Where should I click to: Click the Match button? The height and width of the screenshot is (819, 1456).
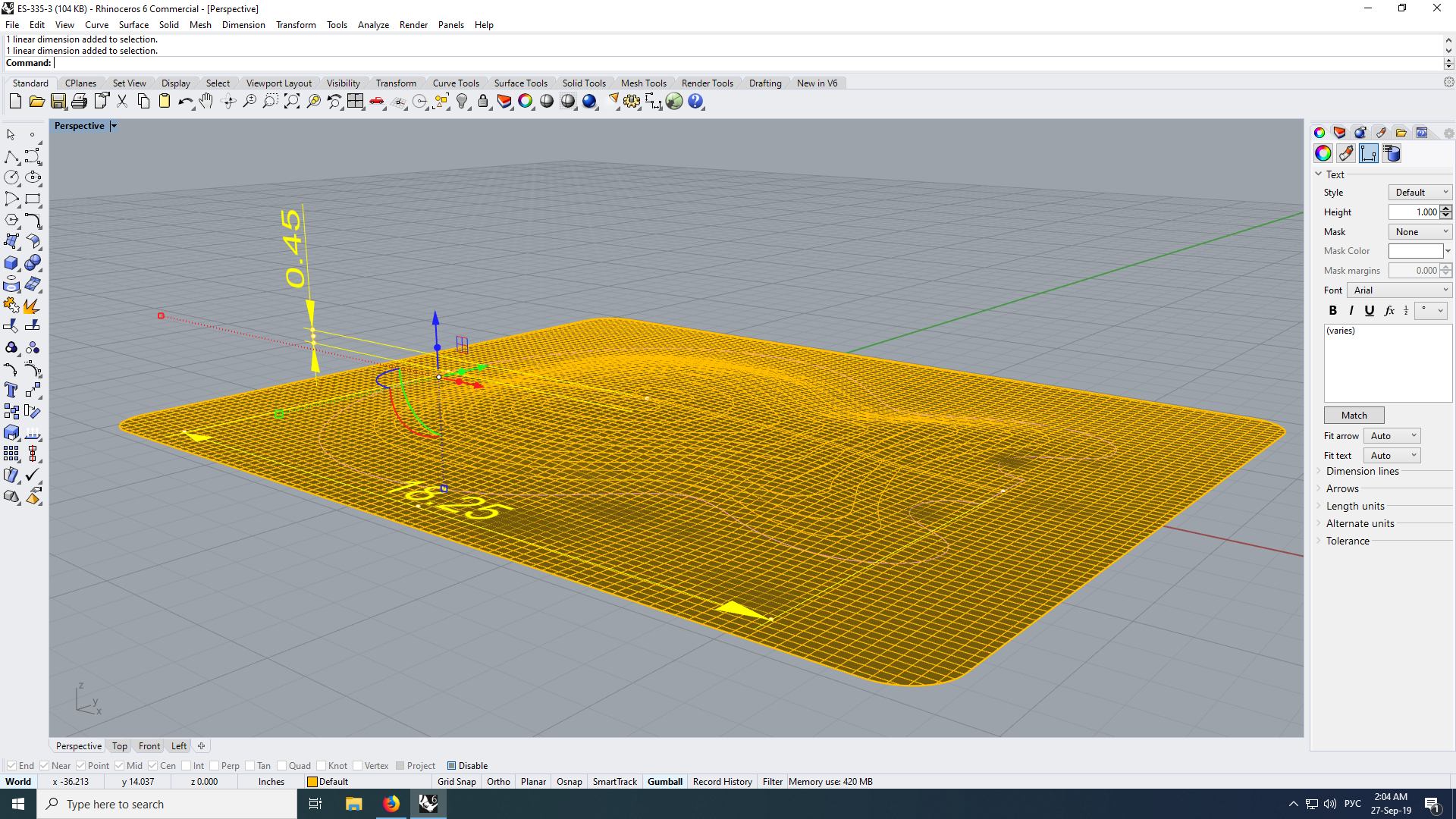[1354, 416]
